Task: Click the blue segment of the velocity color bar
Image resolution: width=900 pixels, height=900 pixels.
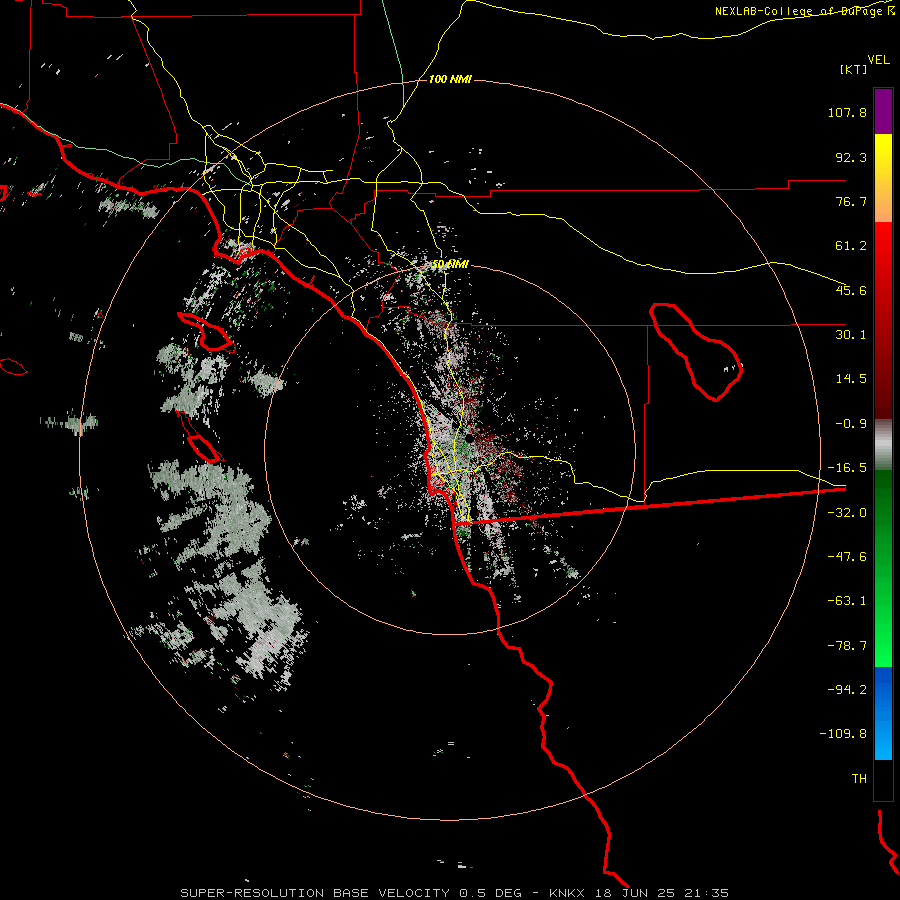Action: (x=883, y=713)
